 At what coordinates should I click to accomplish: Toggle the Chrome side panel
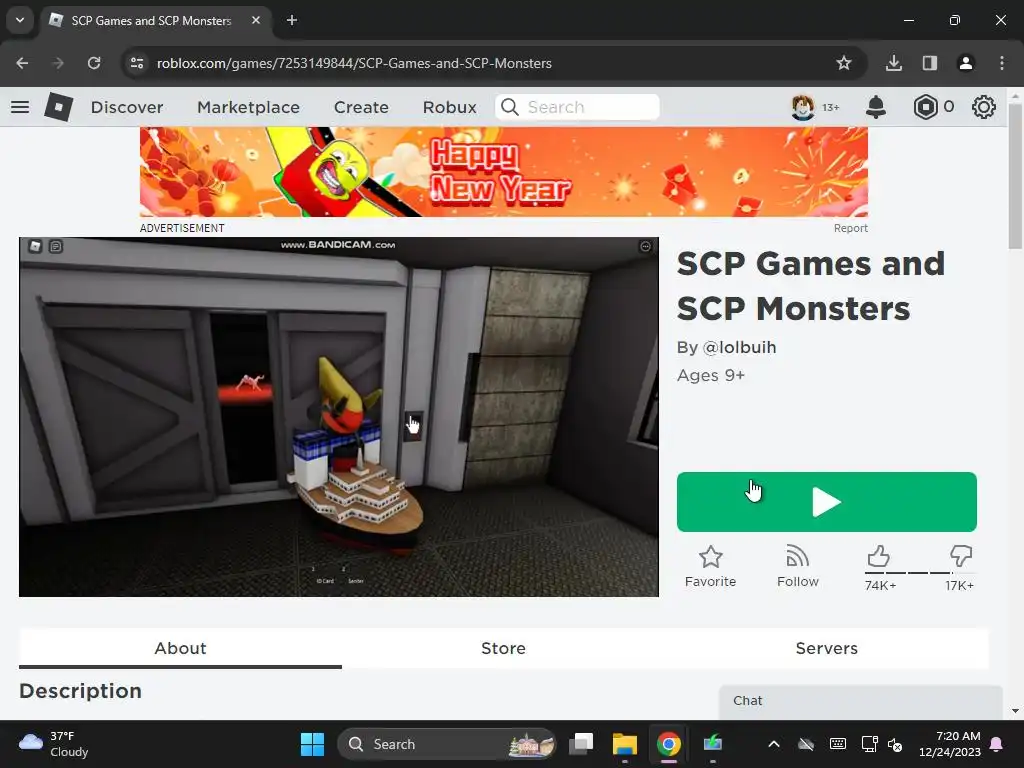[929, 63]
